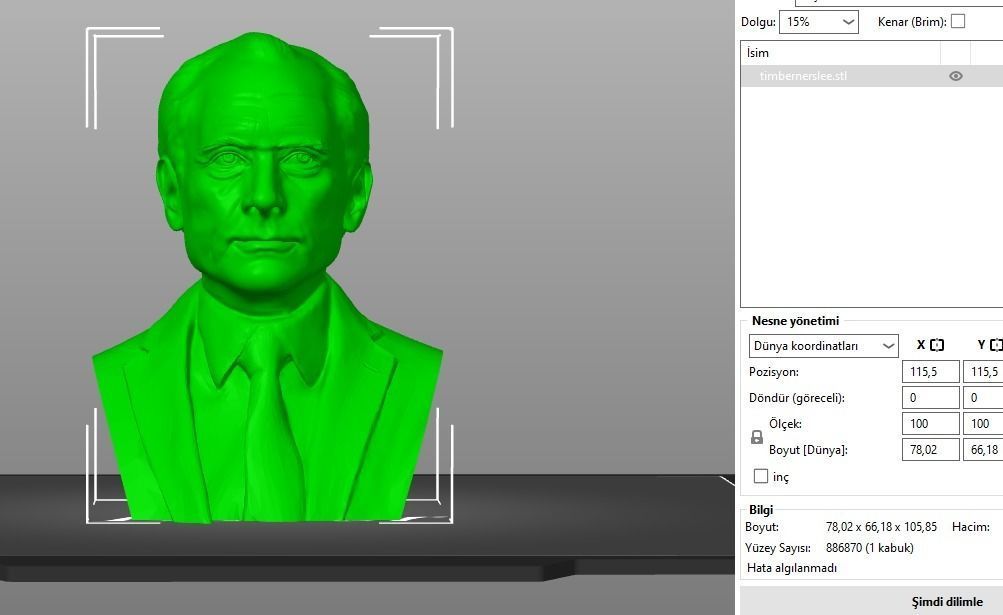Click the Yüzey Sayısı value 886870 (1 kabuk)

(870, 548)
